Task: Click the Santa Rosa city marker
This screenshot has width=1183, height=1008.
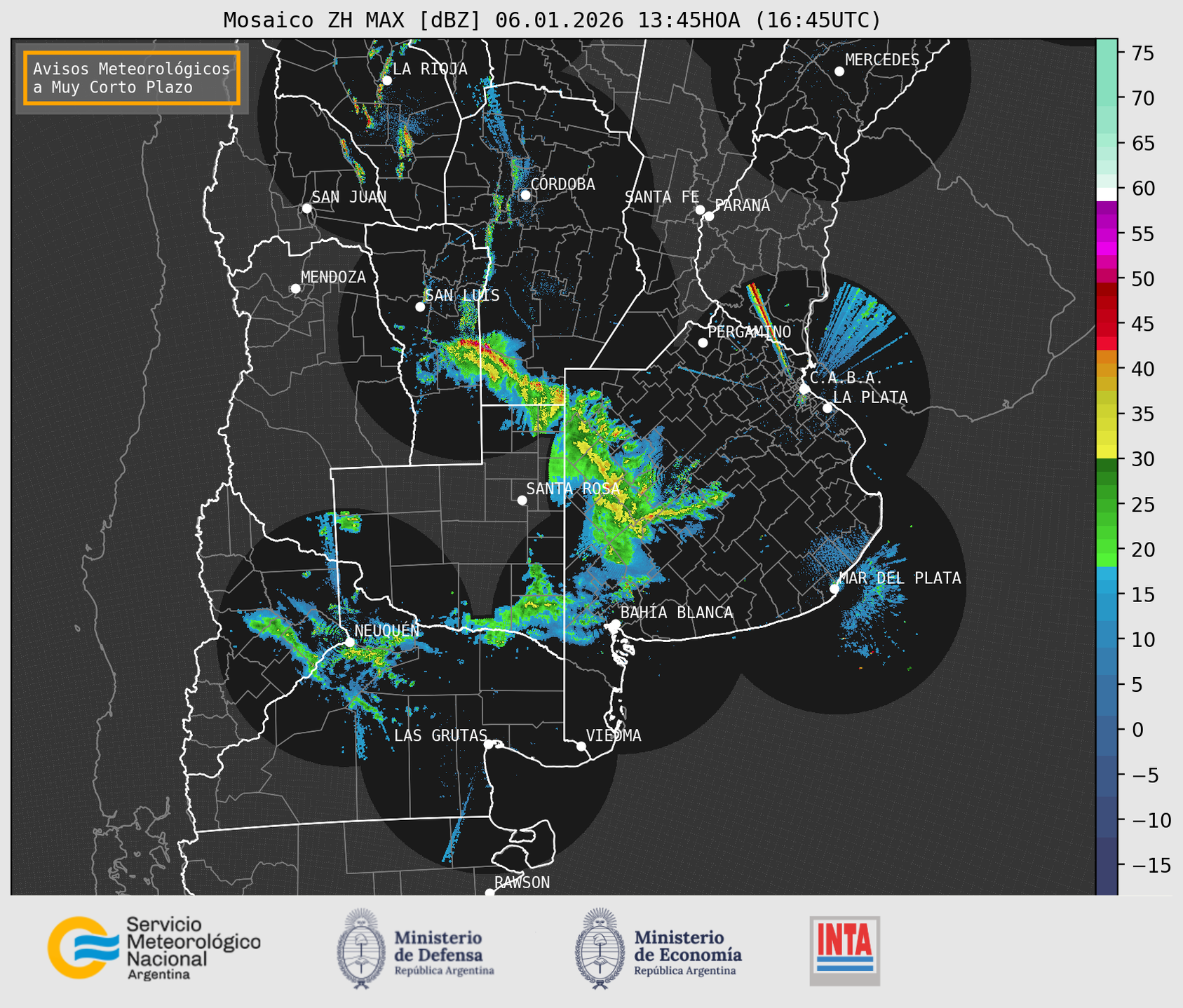Action: coord(522,500)
